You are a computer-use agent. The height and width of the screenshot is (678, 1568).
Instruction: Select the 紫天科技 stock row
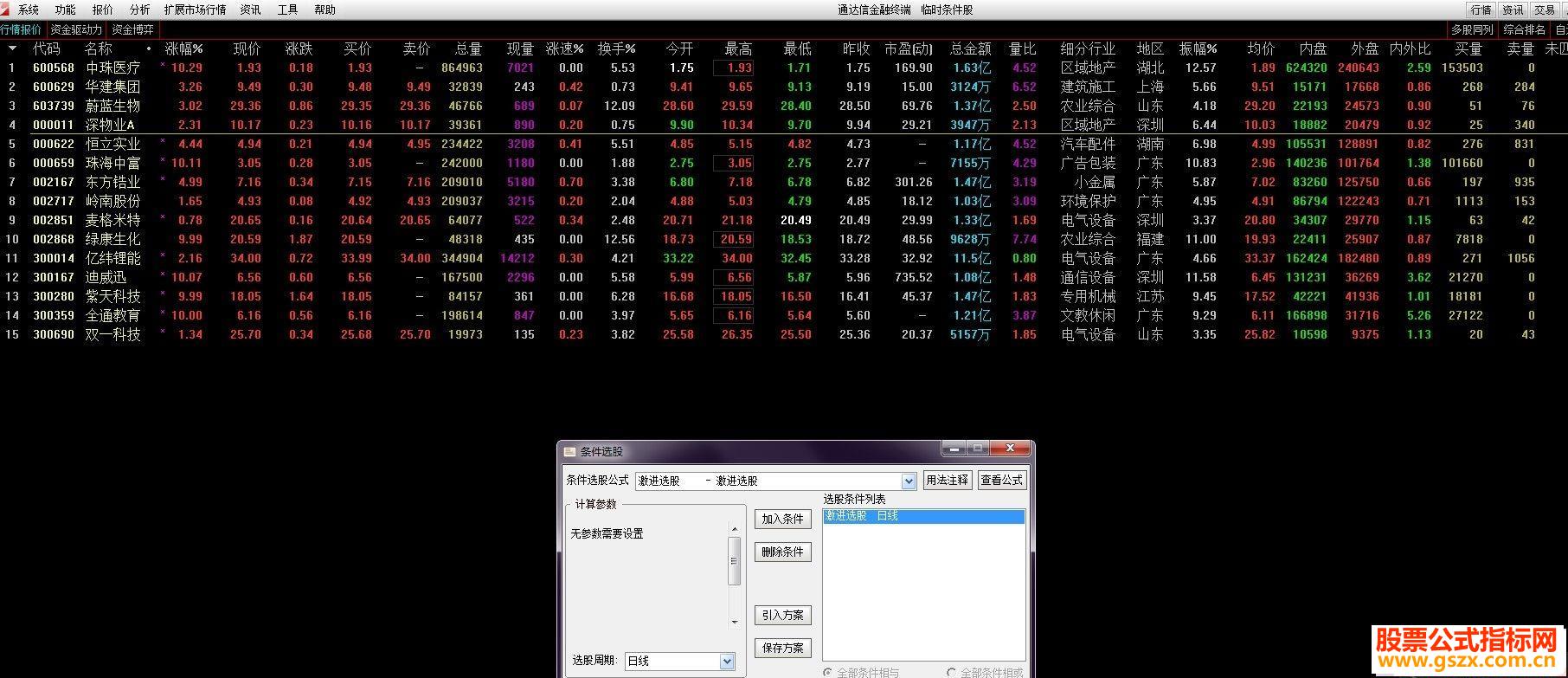[784, 296]
